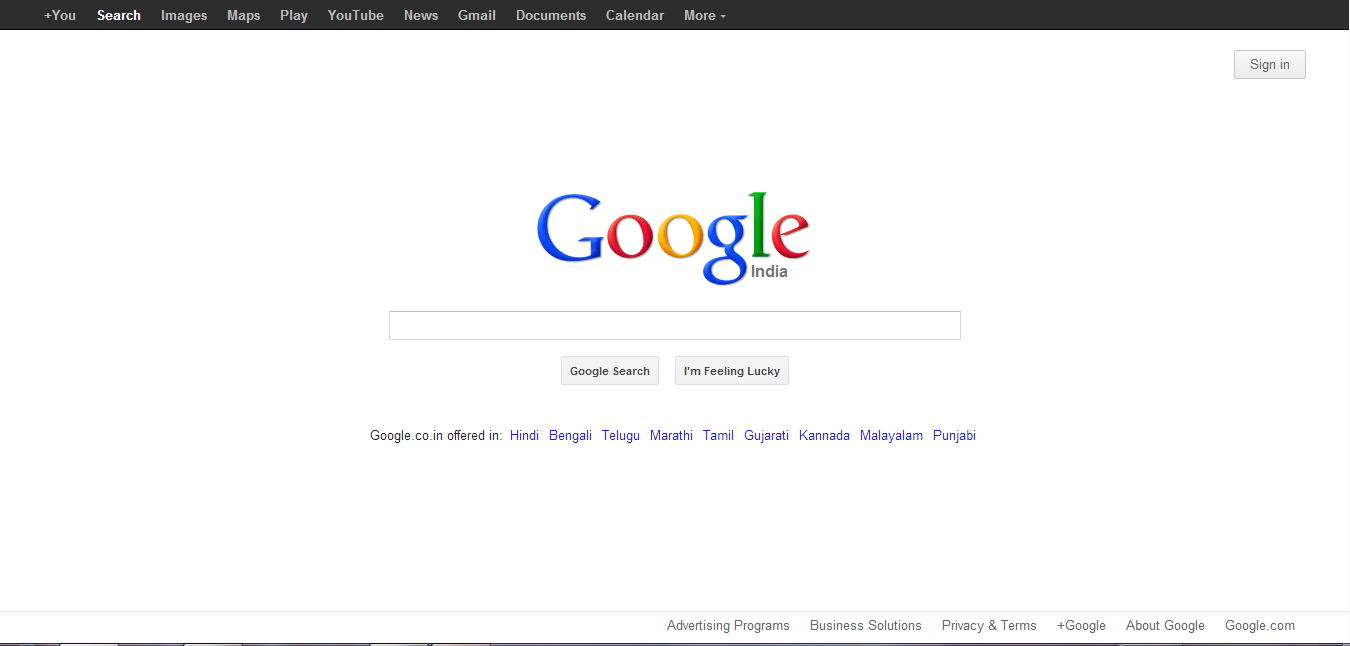Switch Google to Gujarati language

pyautogui.click(x=766, y=435)
